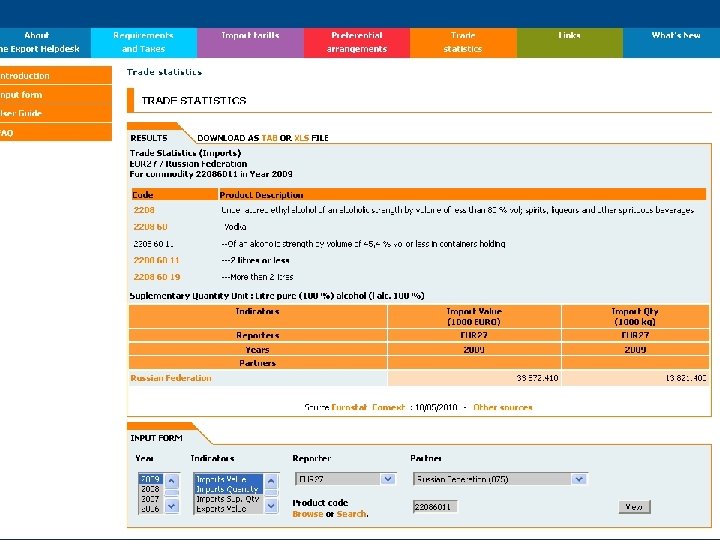Open the Russian Federation partner link
The width and height of the screenshot is (720, 540).
(x=171, y=378)
